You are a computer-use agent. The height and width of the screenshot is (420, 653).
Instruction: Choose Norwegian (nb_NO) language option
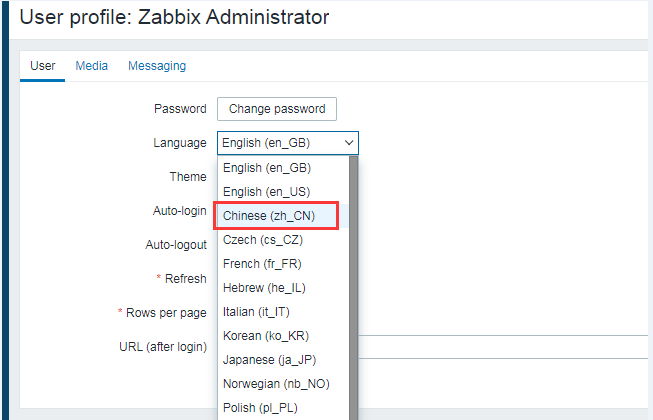click(x=276, y=384)
